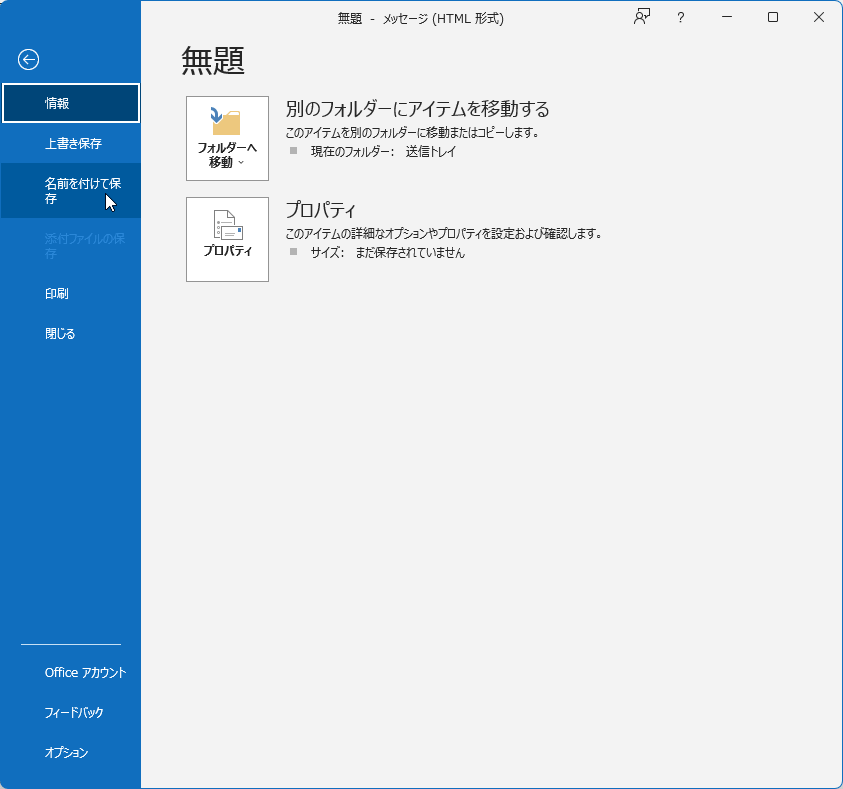843x789 pixels.
Task: Minimize the message window
Action: point(727,17)
